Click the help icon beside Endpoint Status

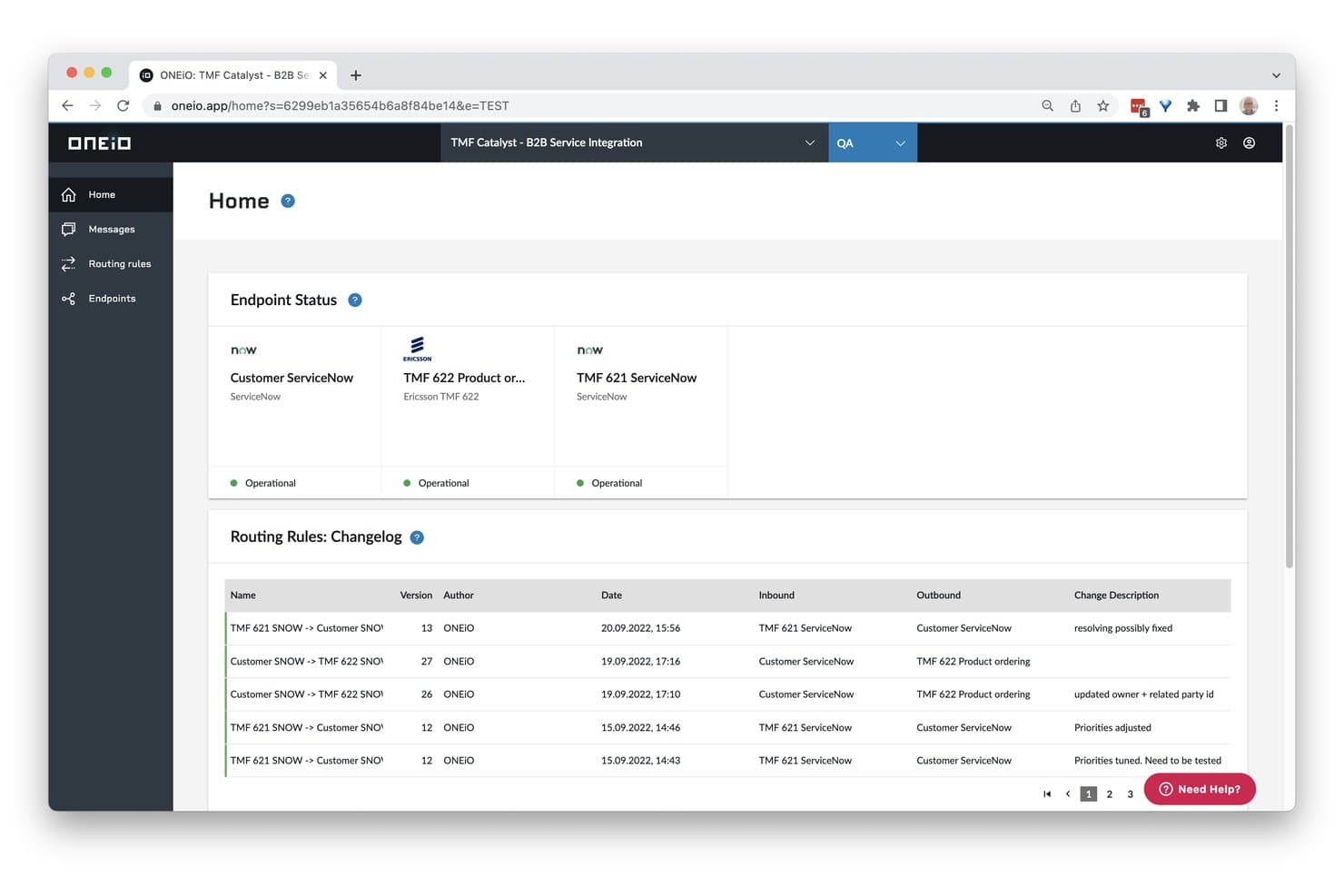[355, 300]
